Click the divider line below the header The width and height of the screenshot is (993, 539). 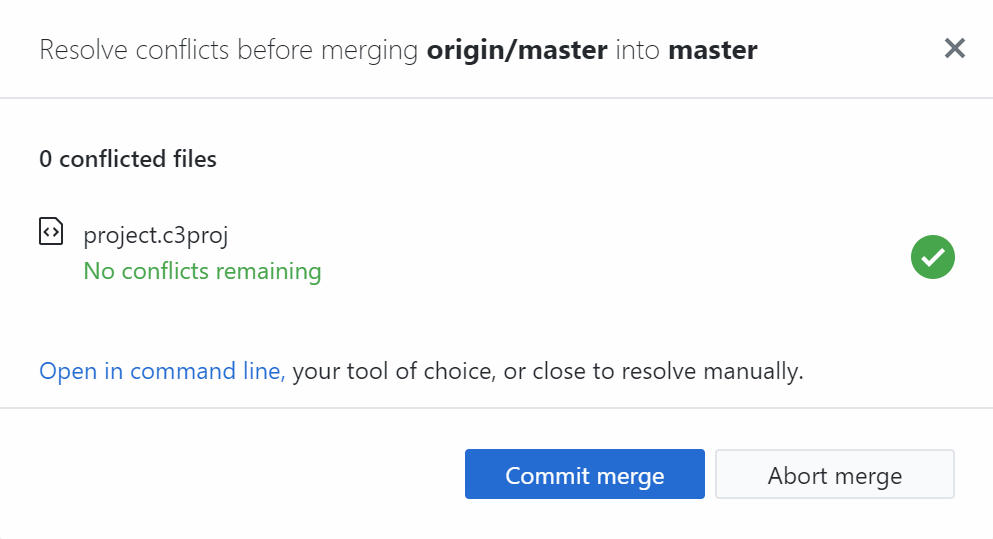tap(496, 98)
